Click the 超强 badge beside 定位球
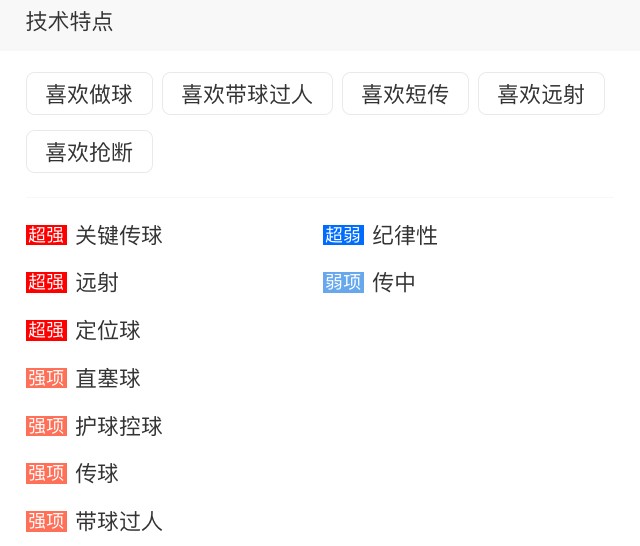640x546 pixels. [x=46, y=330]
